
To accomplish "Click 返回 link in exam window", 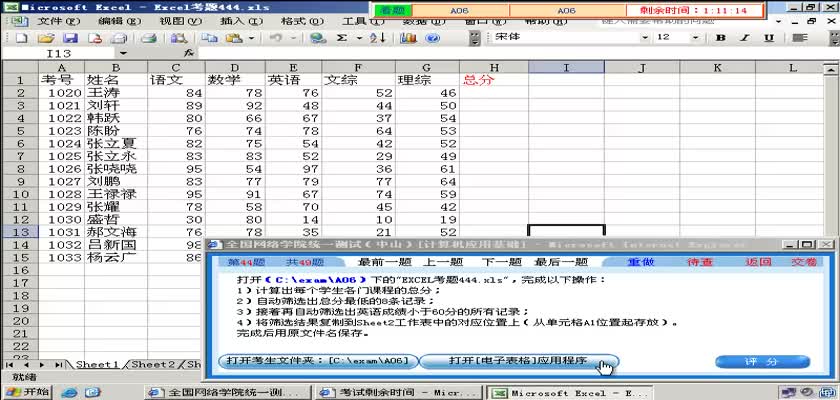I will click(758, 262).
